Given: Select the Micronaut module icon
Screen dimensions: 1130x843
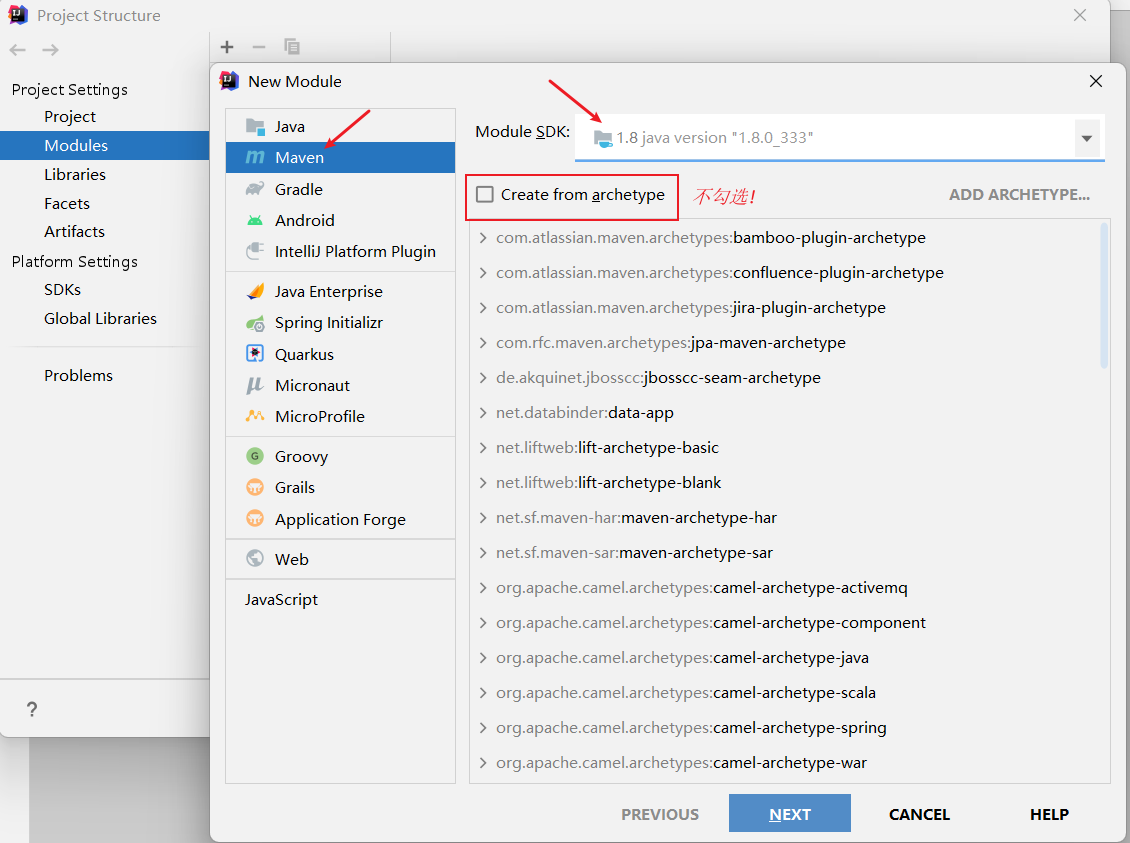Looking at the screenshot, I should pos(255,385).
